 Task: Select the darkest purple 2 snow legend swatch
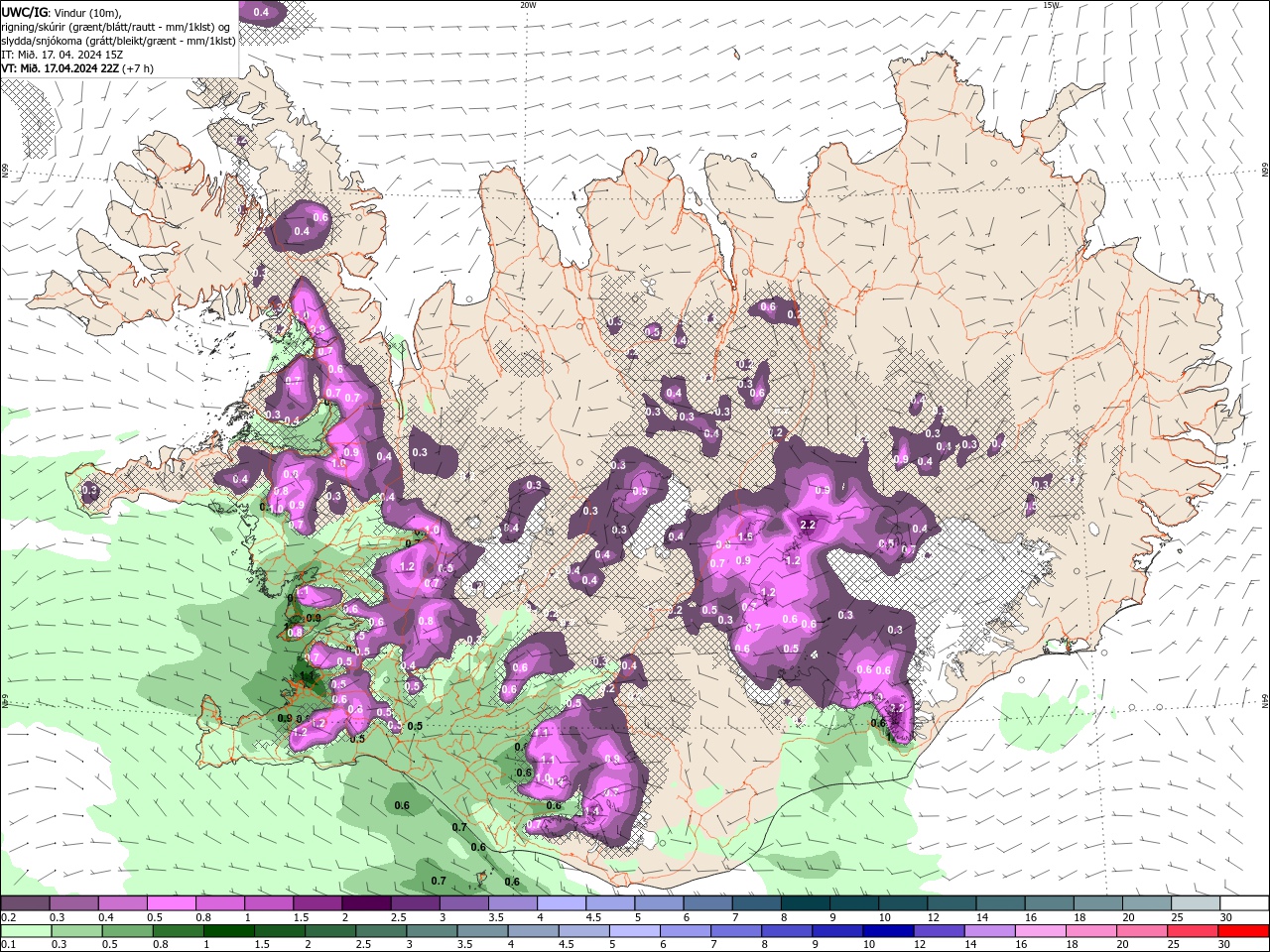coord(366,903)
